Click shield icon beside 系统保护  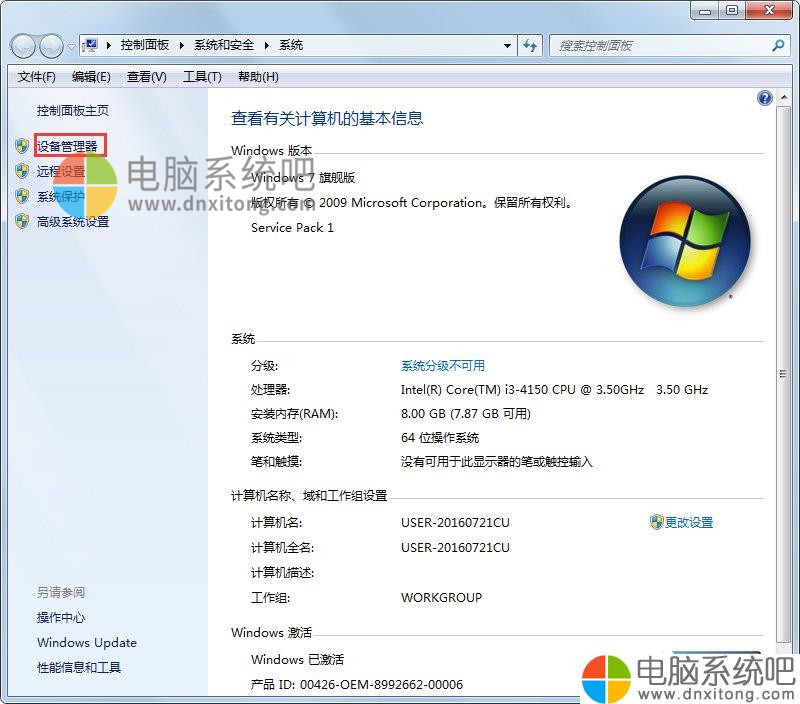22,196
